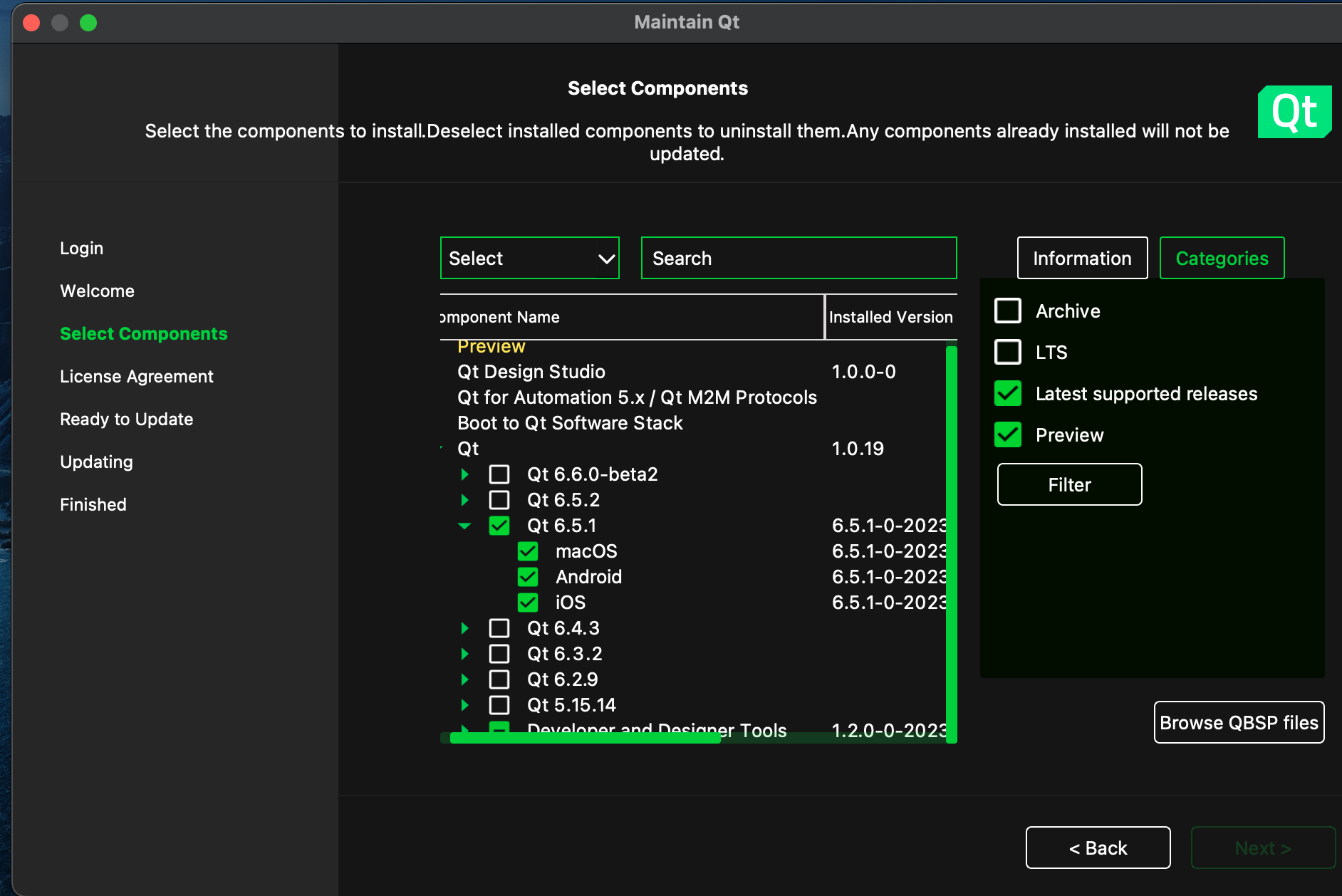1342x896 pixels.
Task: Select the Qt Design Studio row
Action: click(693, 372)
